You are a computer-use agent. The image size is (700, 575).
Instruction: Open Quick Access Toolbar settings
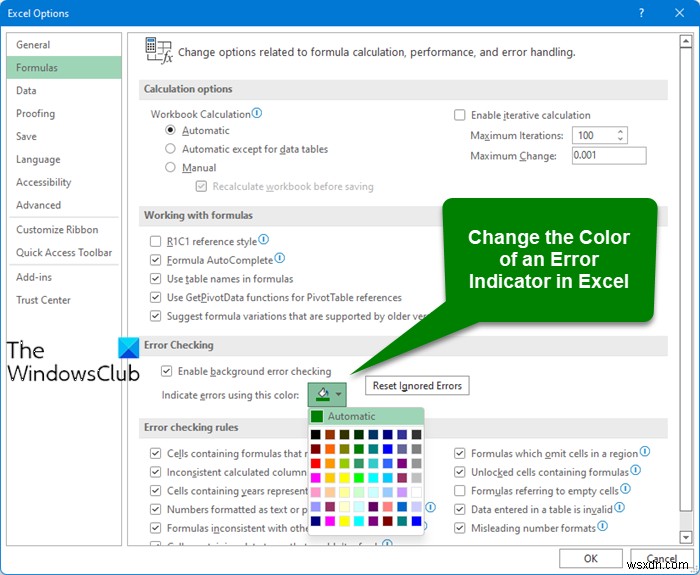(x=64, y=253)
